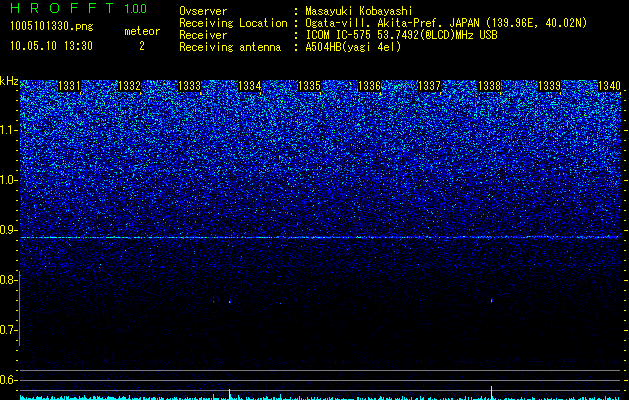
Task: Click the 1339 time marker
Action: click(549, 86)
